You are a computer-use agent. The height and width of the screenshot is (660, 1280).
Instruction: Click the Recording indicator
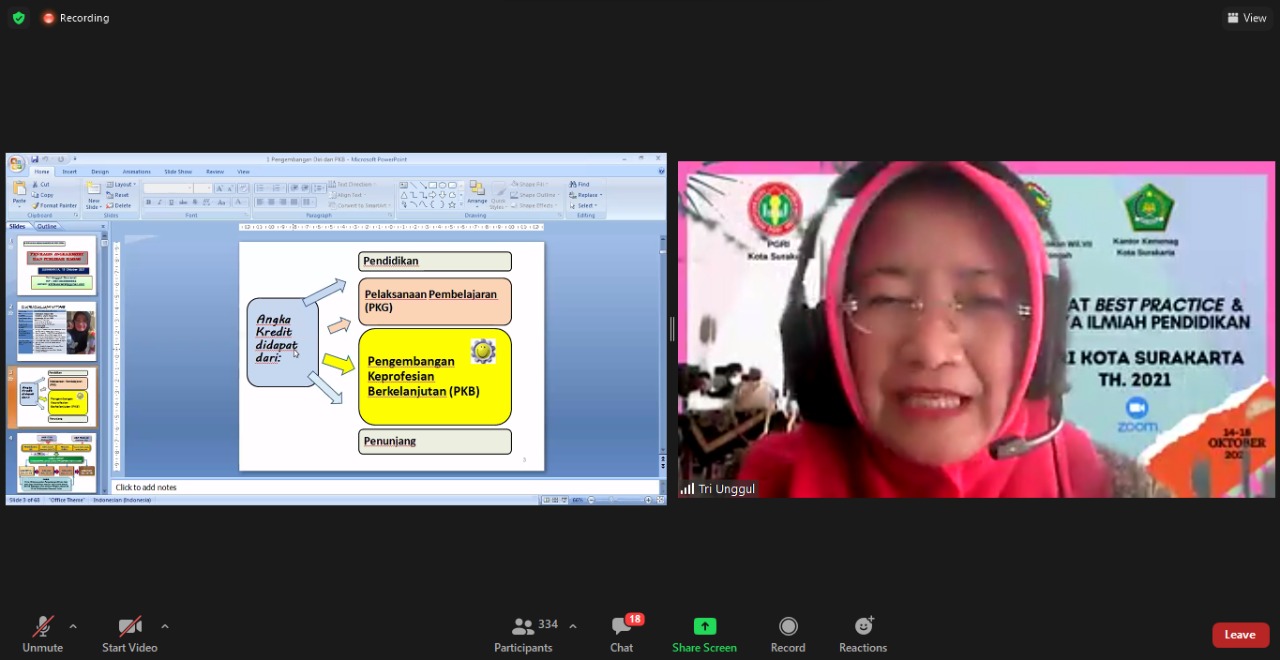click(x=76, y=18)
